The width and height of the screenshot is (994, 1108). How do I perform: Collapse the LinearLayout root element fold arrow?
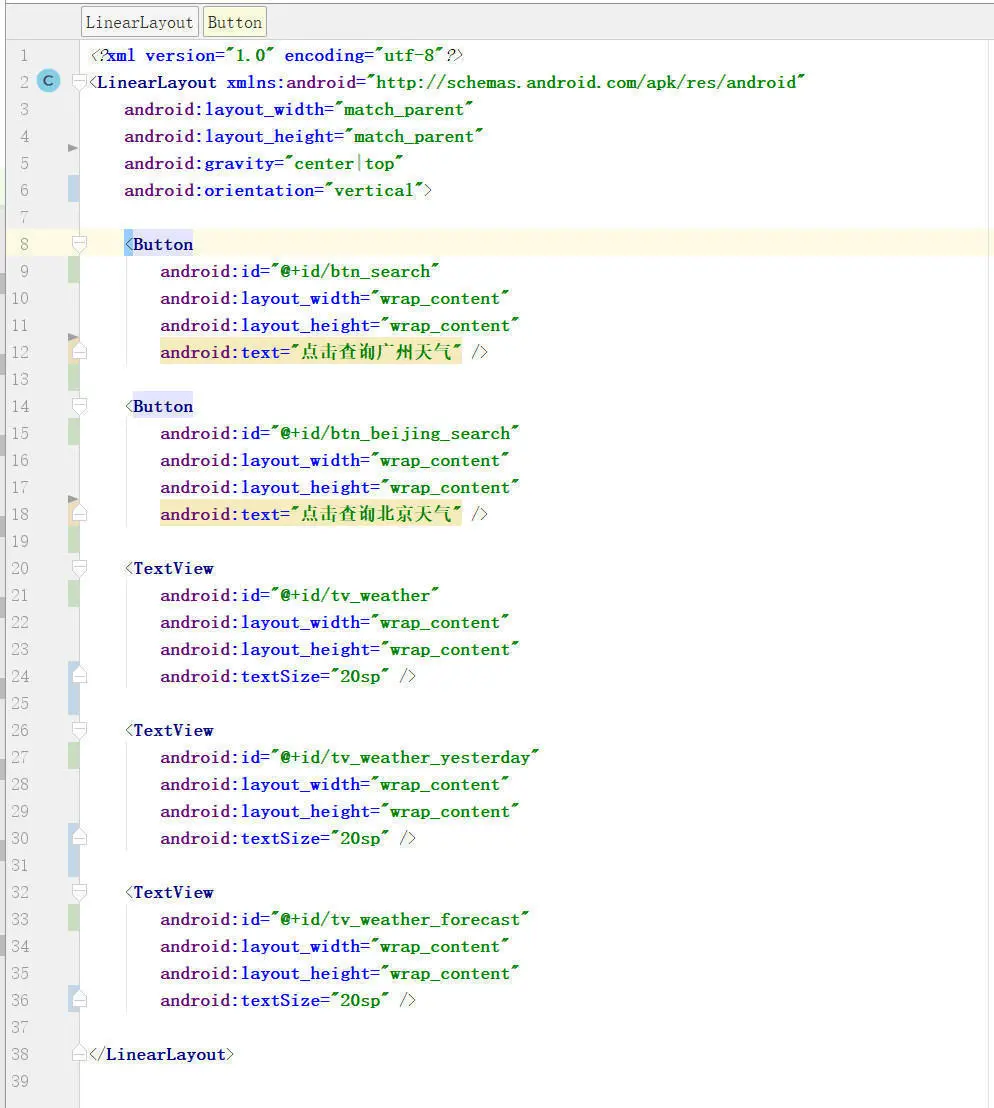(x=78, y=81)
